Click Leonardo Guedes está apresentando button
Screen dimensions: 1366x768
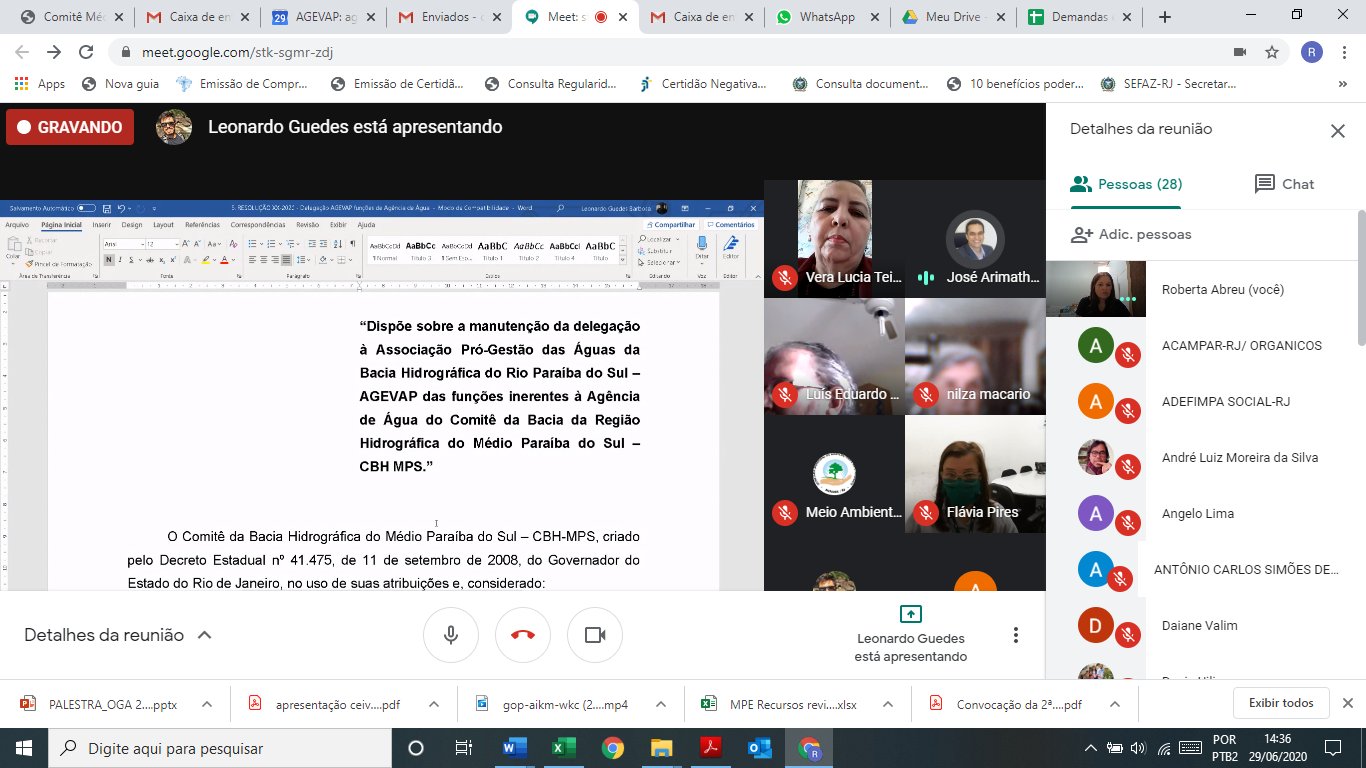910,635
